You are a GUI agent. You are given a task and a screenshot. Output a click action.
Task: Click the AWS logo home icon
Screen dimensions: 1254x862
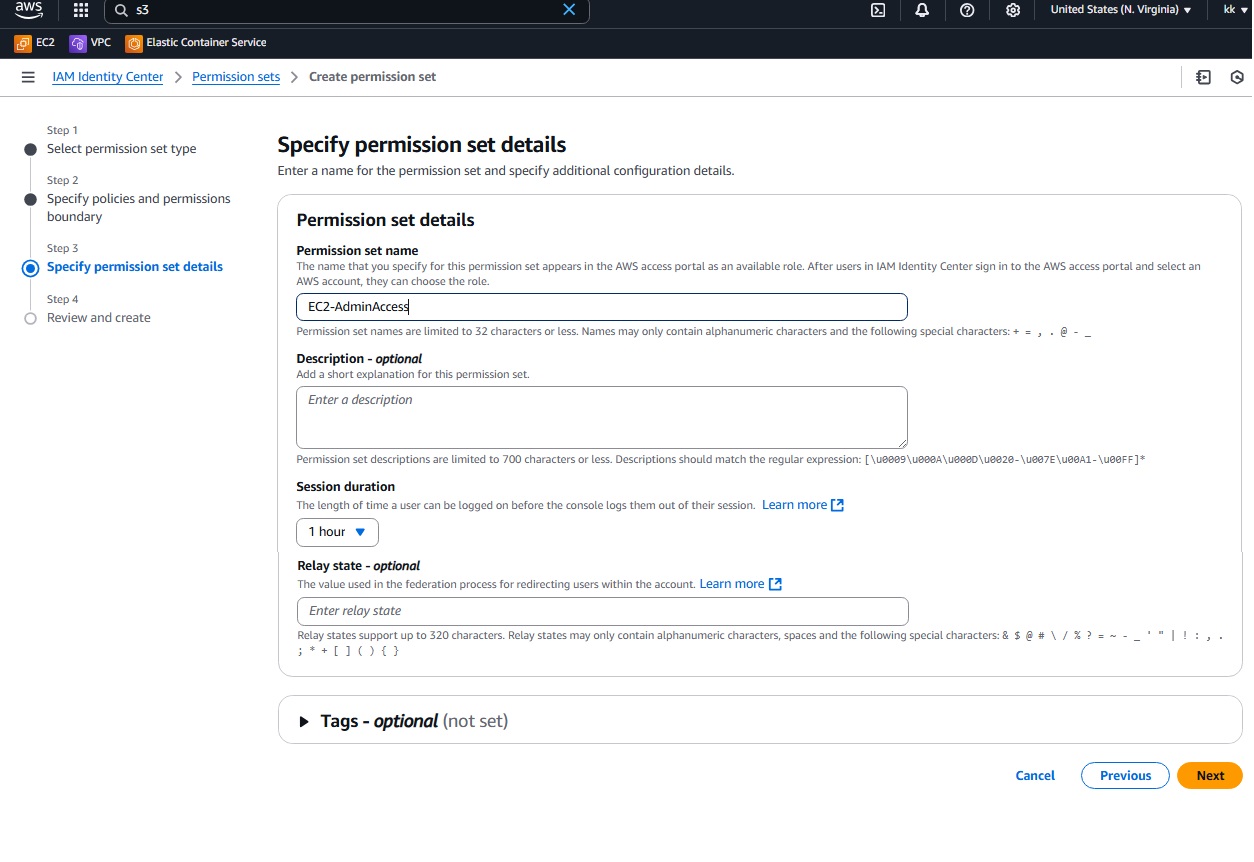(29, 10)
